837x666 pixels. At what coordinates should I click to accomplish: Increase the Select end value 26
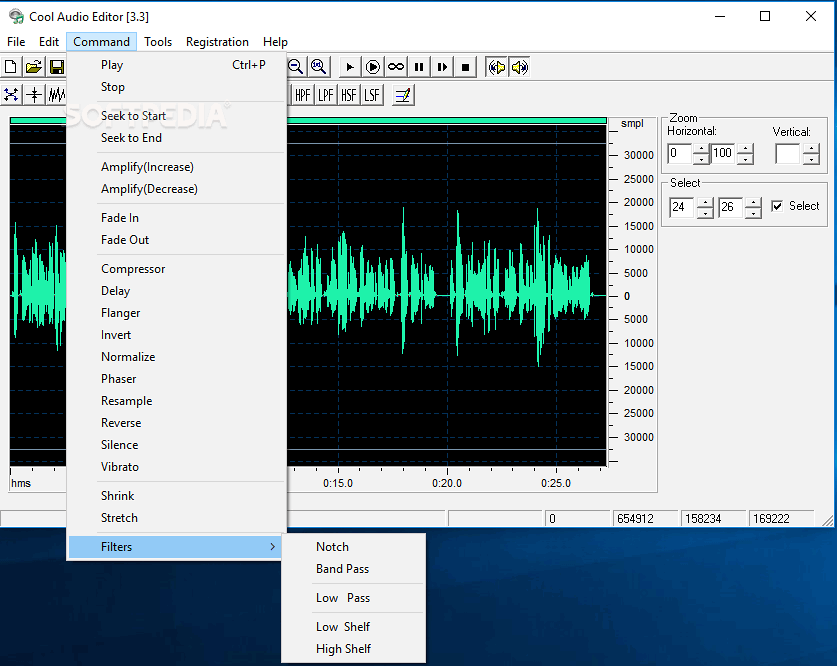(x=753, y=202)
